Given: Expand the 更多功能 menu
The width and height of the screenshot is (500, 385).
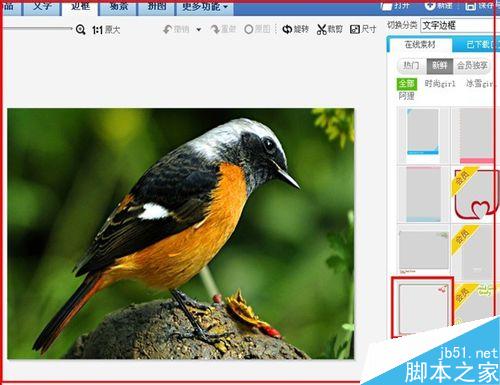Looking at the screenshot, I should (x=204, y=7).
